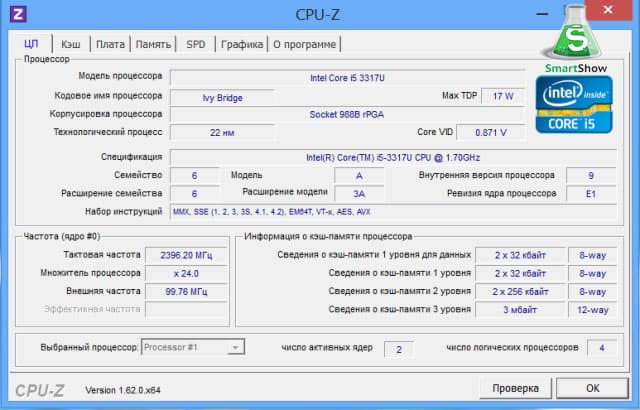Click the Внутренняя версия процессора value 9

(591, 175)
